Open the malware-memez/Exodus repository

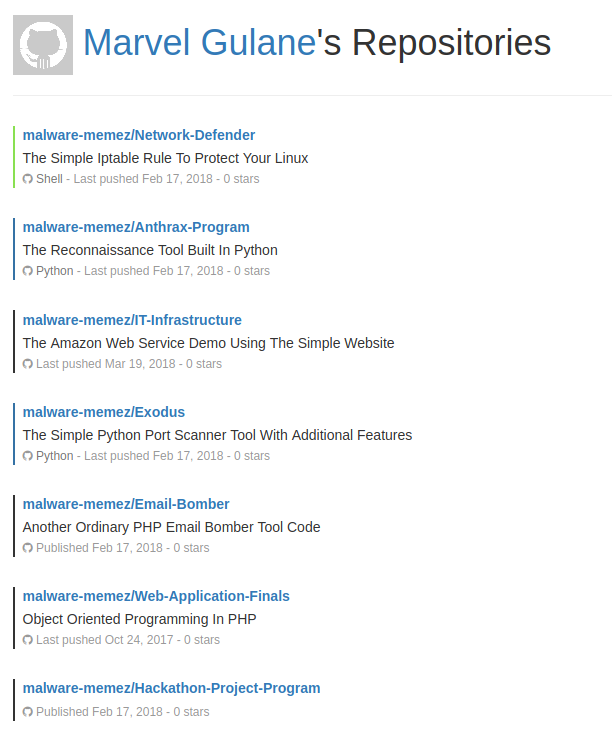104,412
